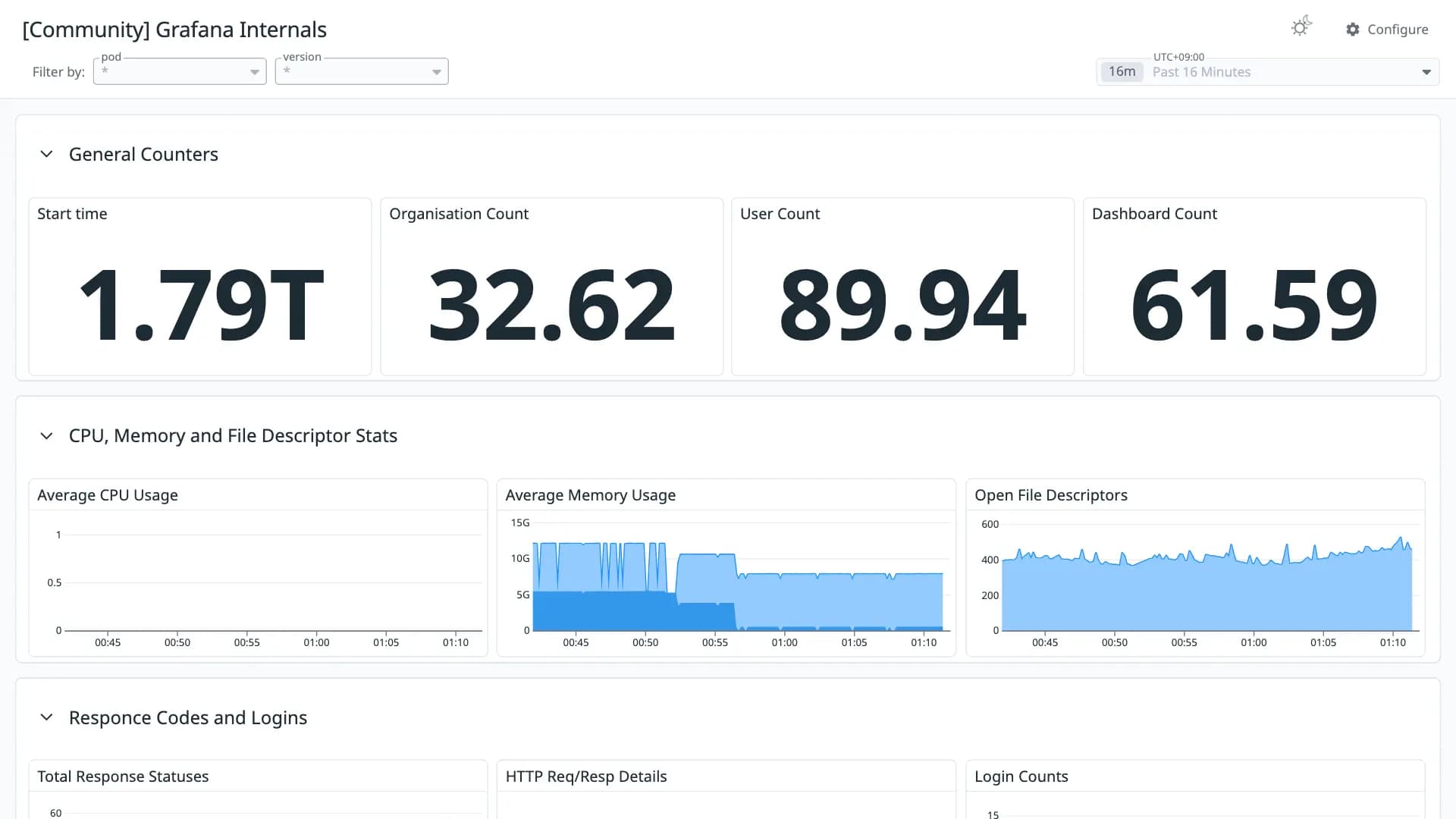This screenshot has height=819, width=1456.
Task: Click the Average Memory Usage widget title
Action: point(591,495)
